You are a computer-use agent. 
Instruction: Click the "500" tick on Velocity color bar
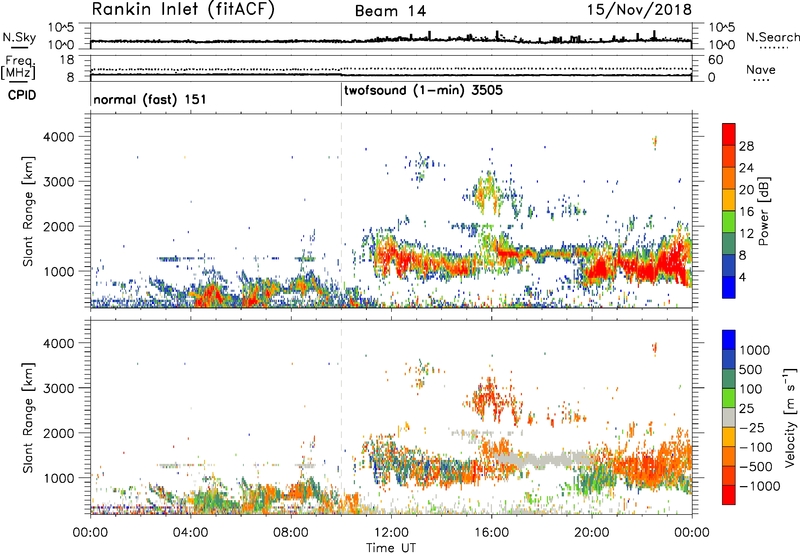click(751, 369)
